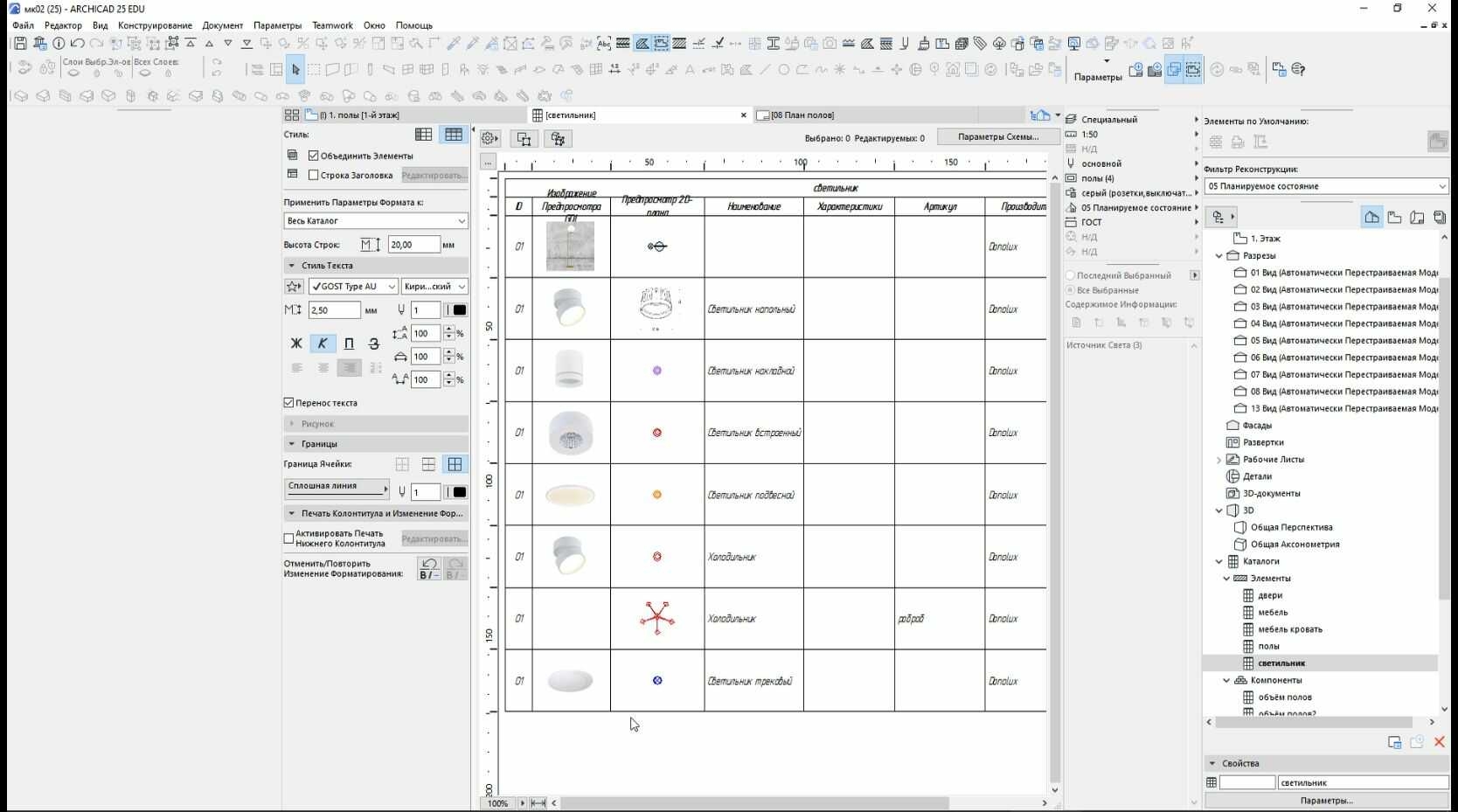Click the undo formatting change button
Viewport: 1458px width, 812px height.
pos(428,568)
